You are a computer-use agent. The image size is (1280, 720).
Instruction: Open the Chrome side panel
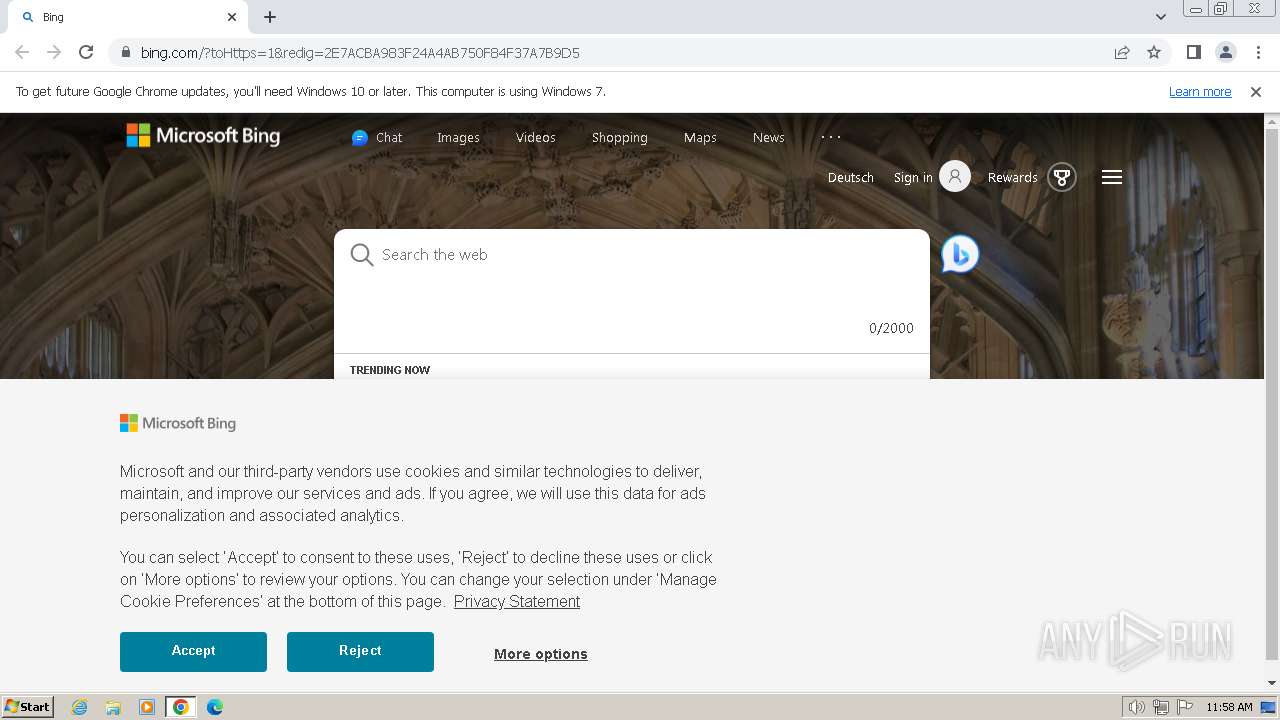(1193, 52)
